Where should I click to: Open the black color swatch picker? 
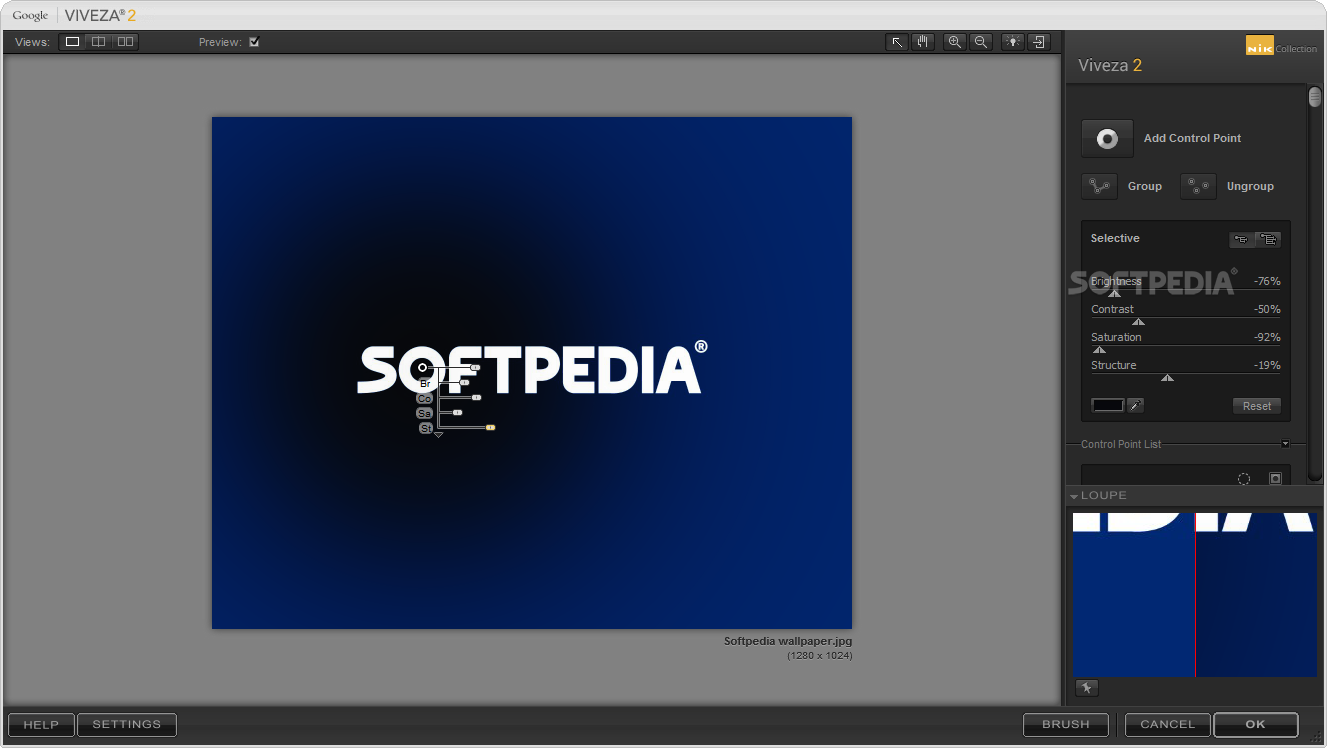click(x=1108, y=405)
